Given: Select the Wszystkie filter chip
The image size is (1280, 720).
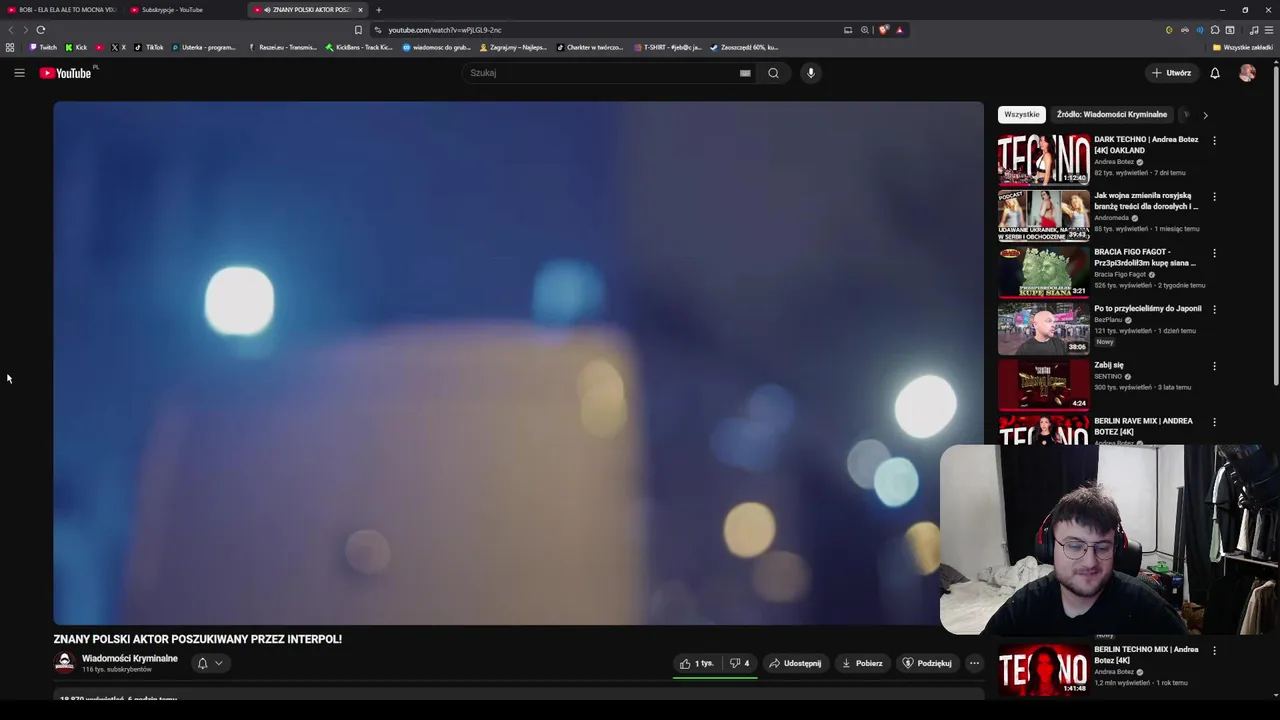Looking at the screenshot, I should coord(1021,115).
